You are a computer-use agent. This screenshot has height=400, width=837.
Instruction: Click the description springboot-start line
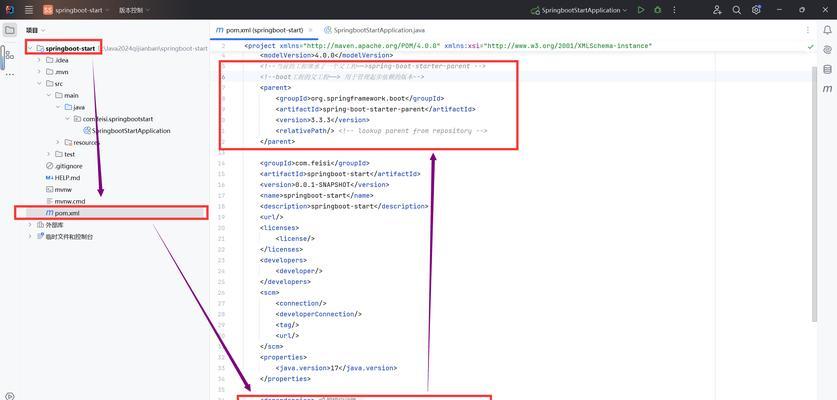pyautogui.click(x=344, y=206)
